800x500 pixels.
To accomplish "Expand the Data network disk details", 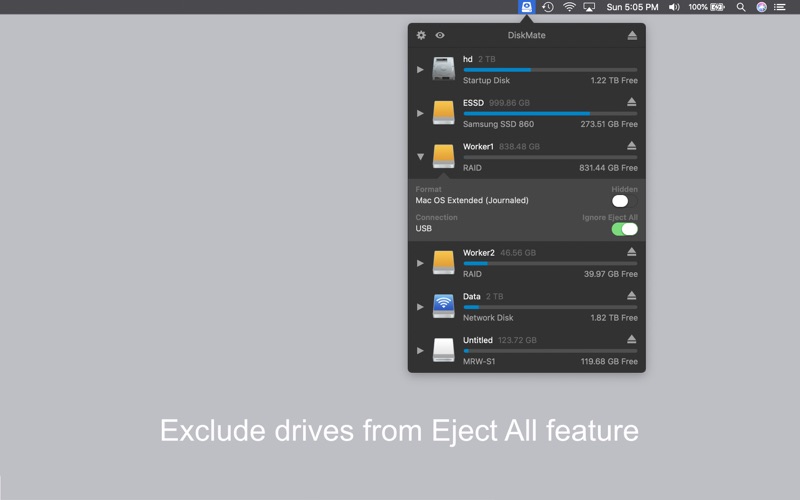I will tap(420, 307).
